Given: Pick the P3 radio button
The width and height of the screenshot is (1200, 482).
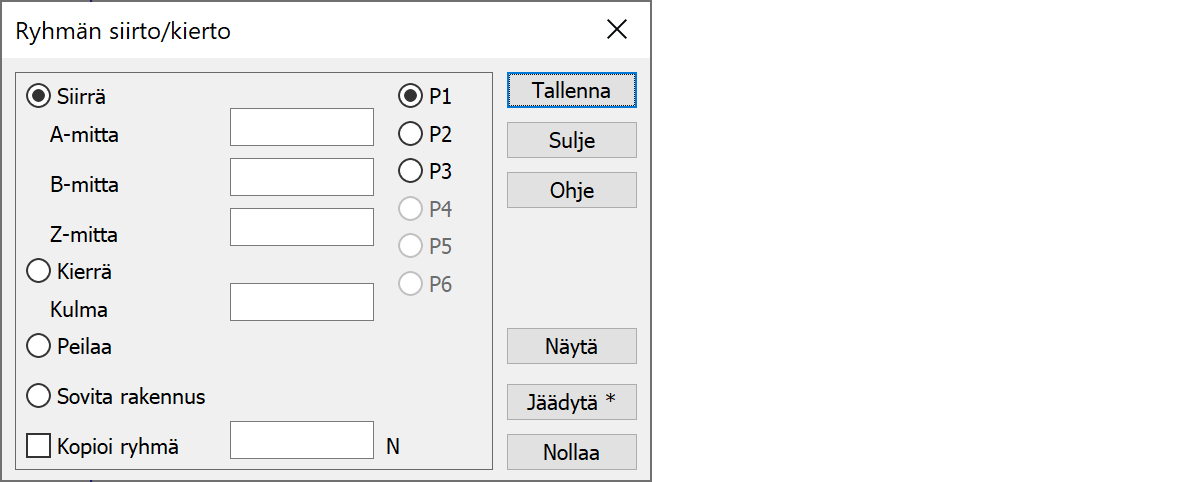Looking at the screenshot, I should pos(410,171).
